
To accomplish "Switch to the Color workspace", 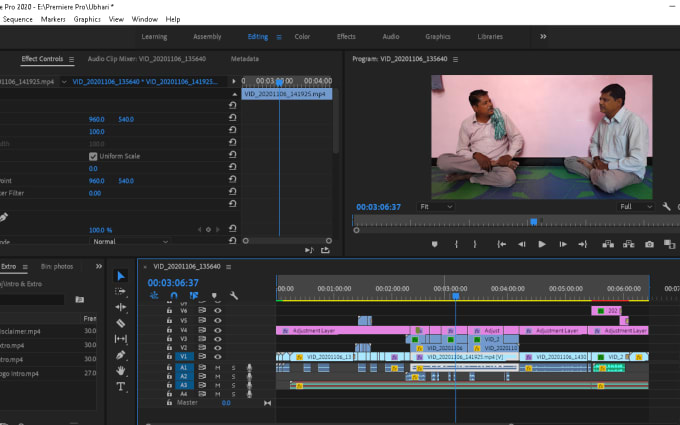I will (302, 36).
